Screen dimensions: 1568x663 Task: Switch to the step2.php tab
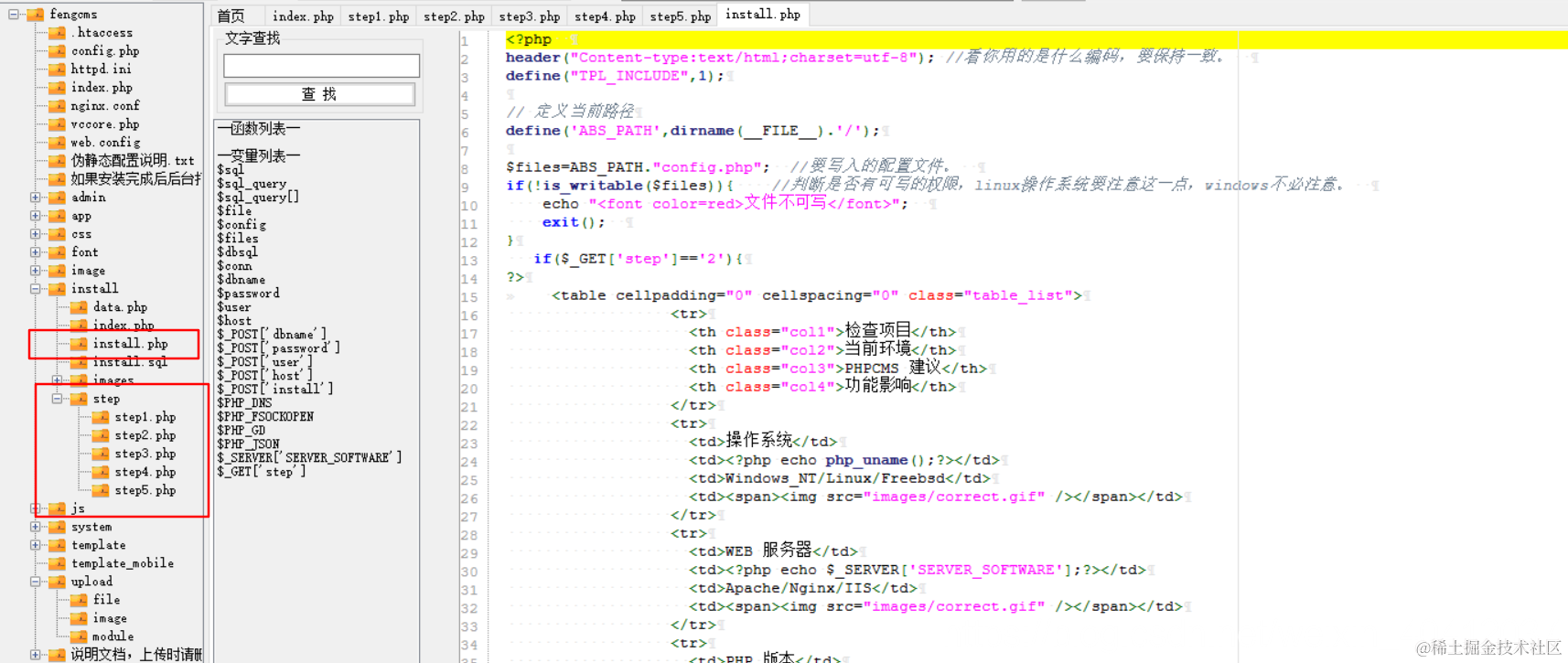coord(454,16)
